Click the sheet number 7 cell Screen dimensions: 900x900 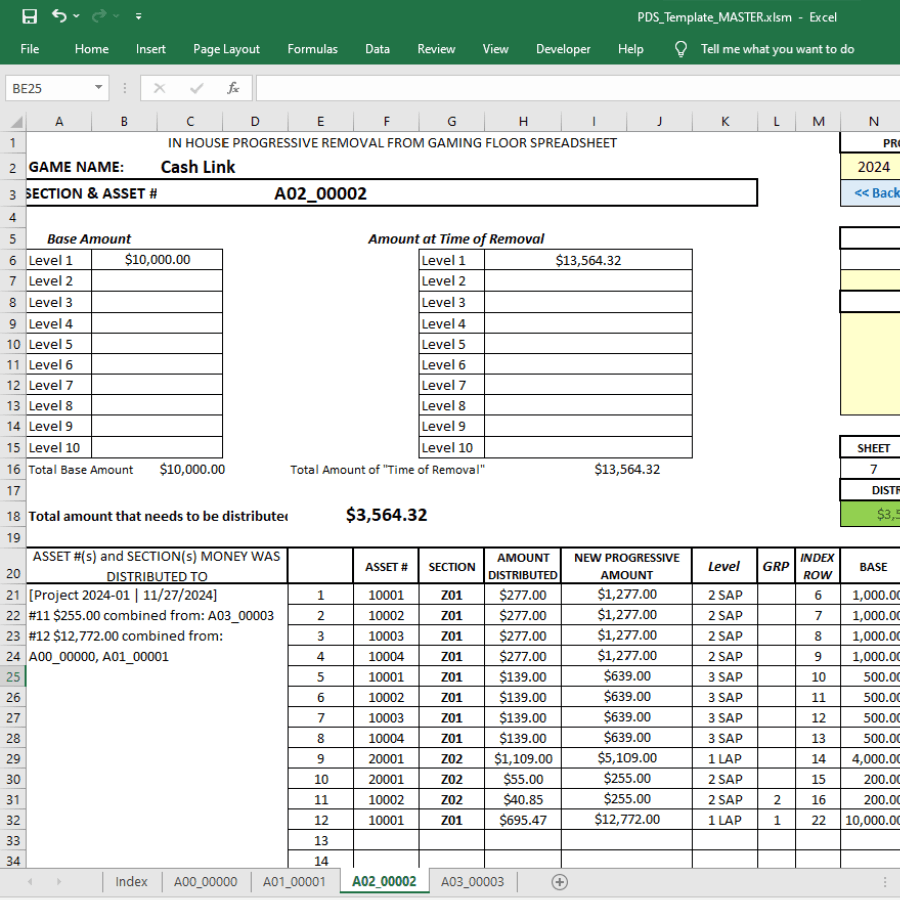pyautogui.click(x=873, y=470)
